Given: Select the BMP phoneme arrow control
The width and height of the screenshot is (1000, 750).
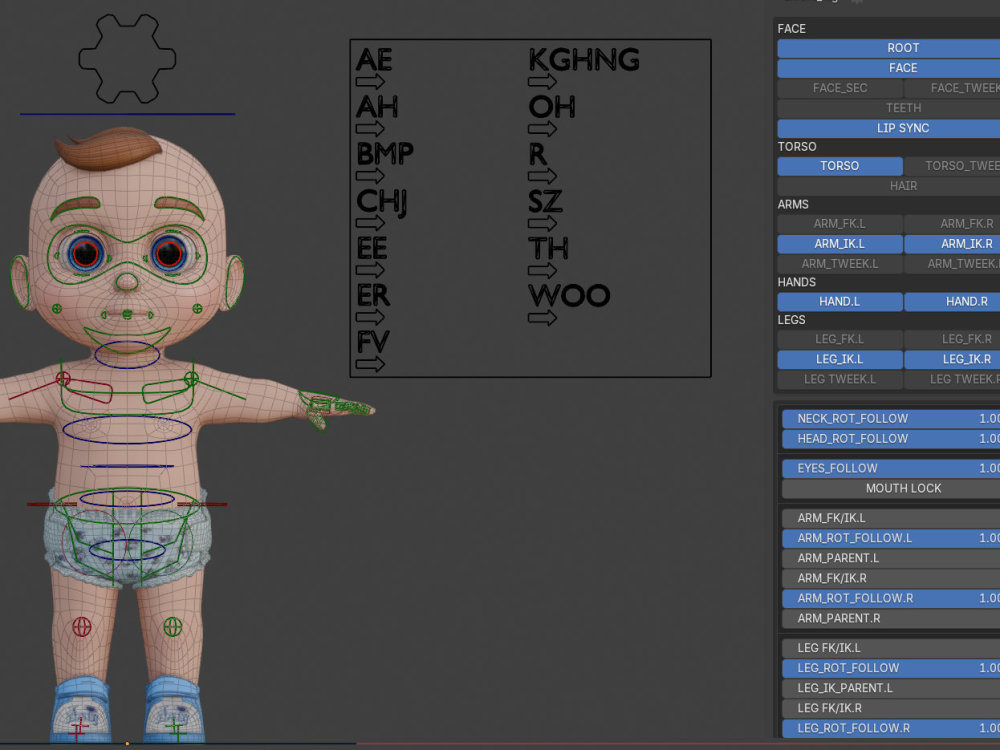Looking at the screenshot, I should (371, 176).
